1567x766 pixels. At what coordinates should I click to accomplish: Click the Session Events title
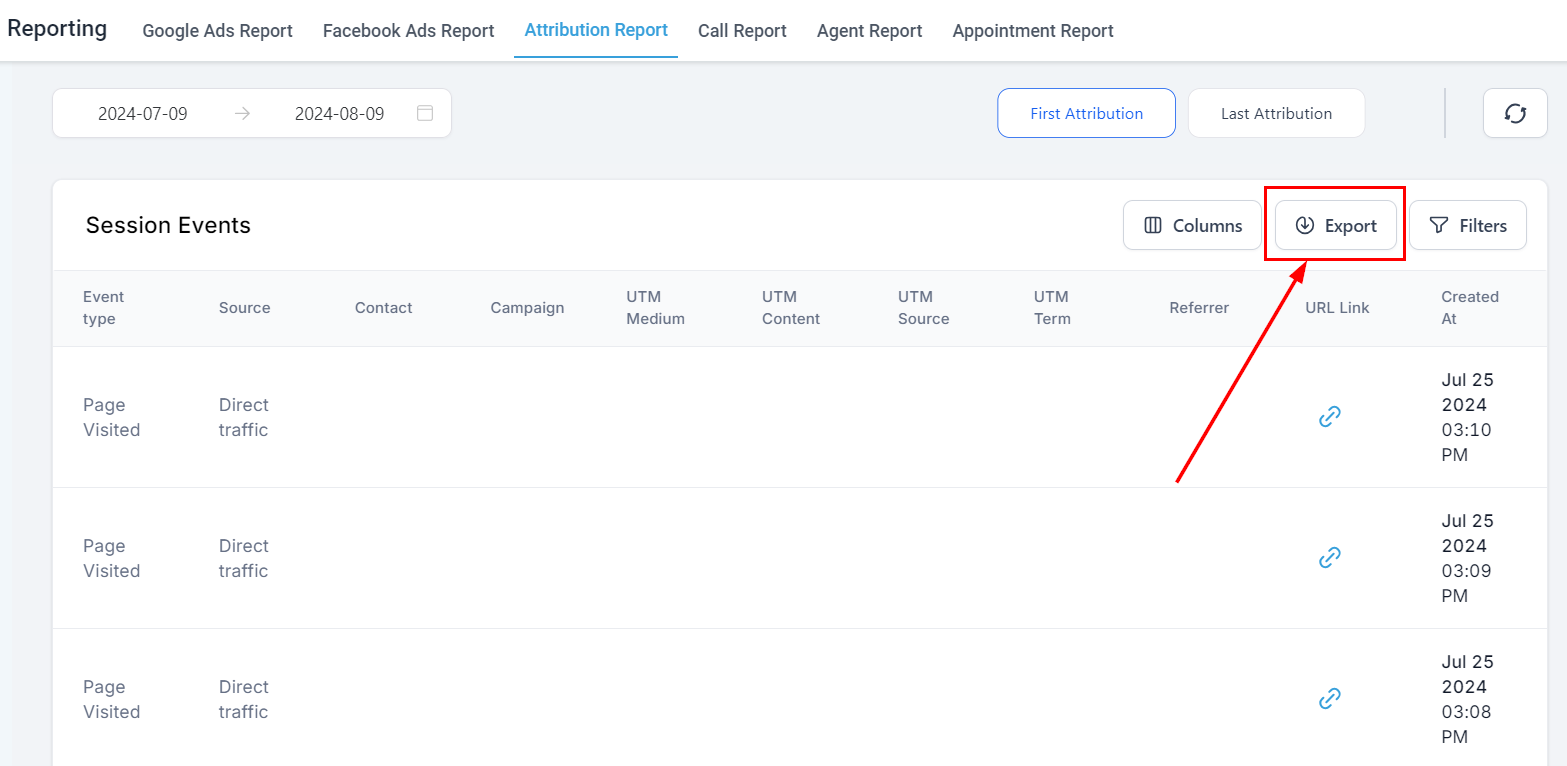[x=168, y=225]
